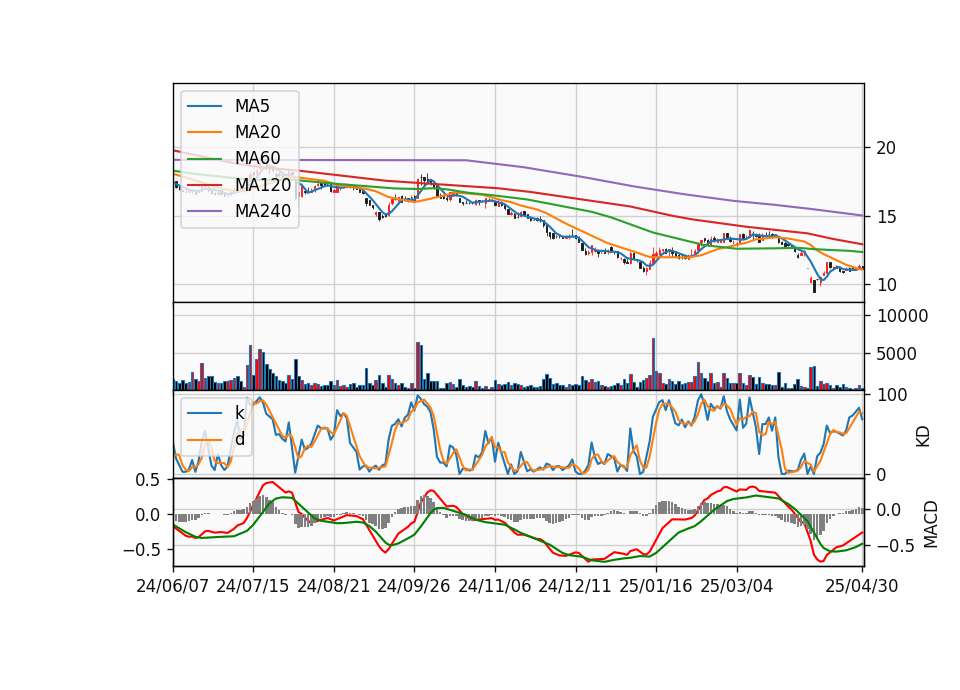Click the KD axis title
The width and height of the screenshot is (960, 690).
[x=923, y=437]
